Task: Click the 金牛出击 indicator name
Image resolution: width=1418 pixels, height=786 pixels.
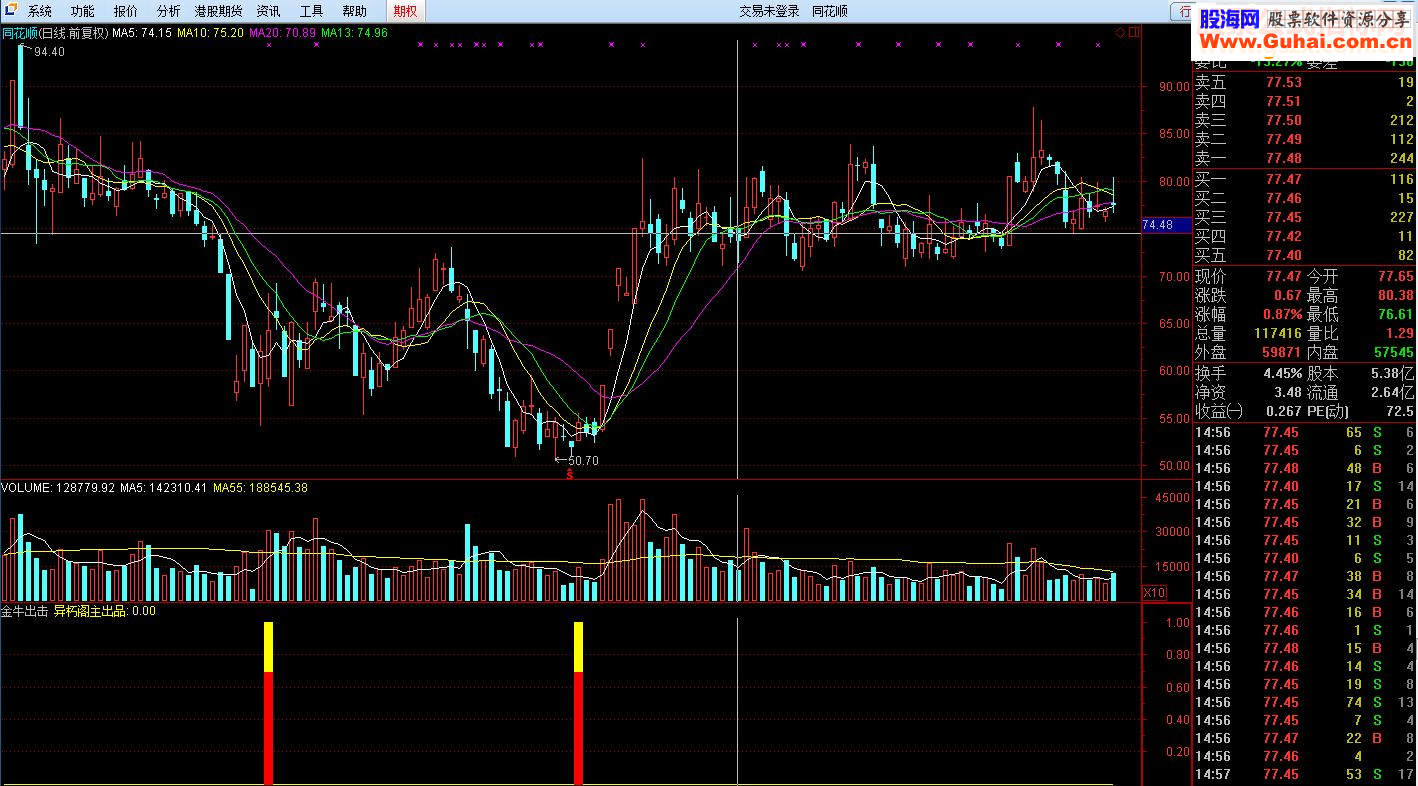Action: [x=24, y=610]
